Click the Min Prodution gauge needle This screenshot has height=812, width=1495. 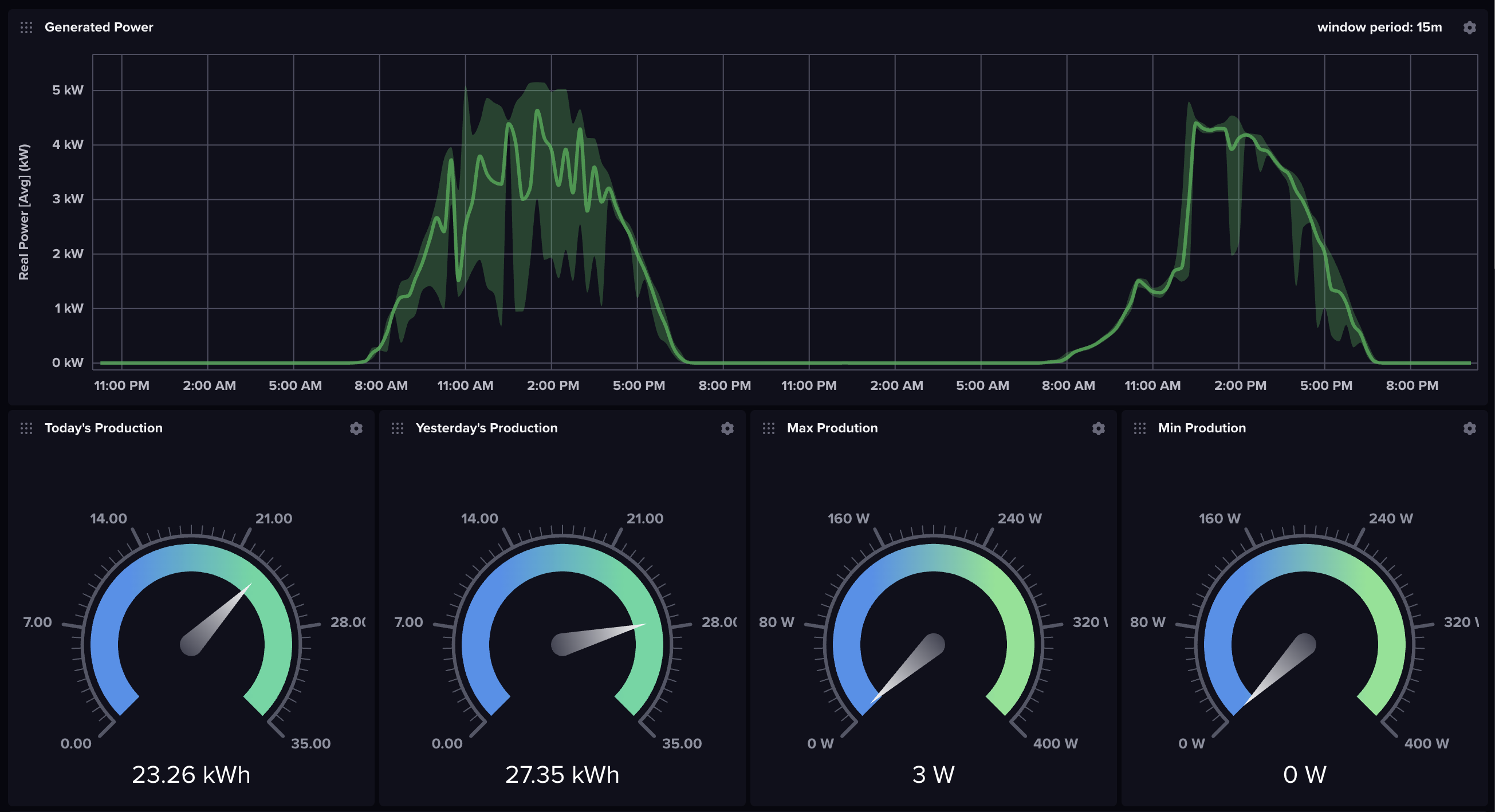[1278, 669]
